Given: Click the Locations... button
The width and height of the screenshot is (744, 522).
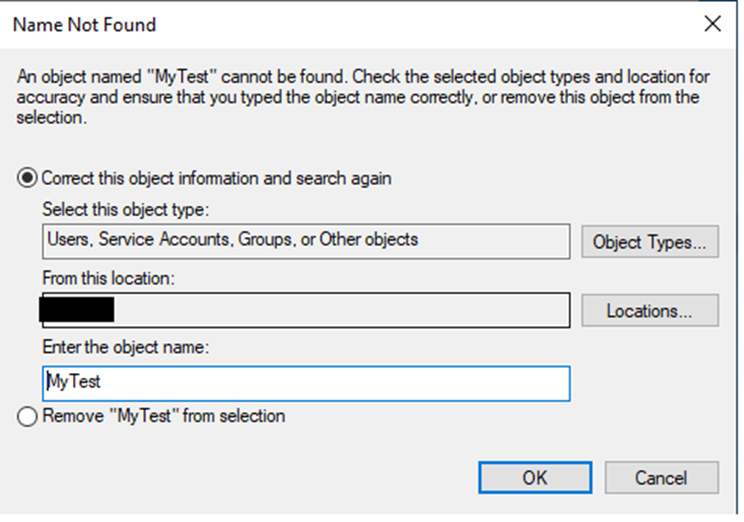Looking at the screenshot, I should pyautogui.click(x=649, y=310).
